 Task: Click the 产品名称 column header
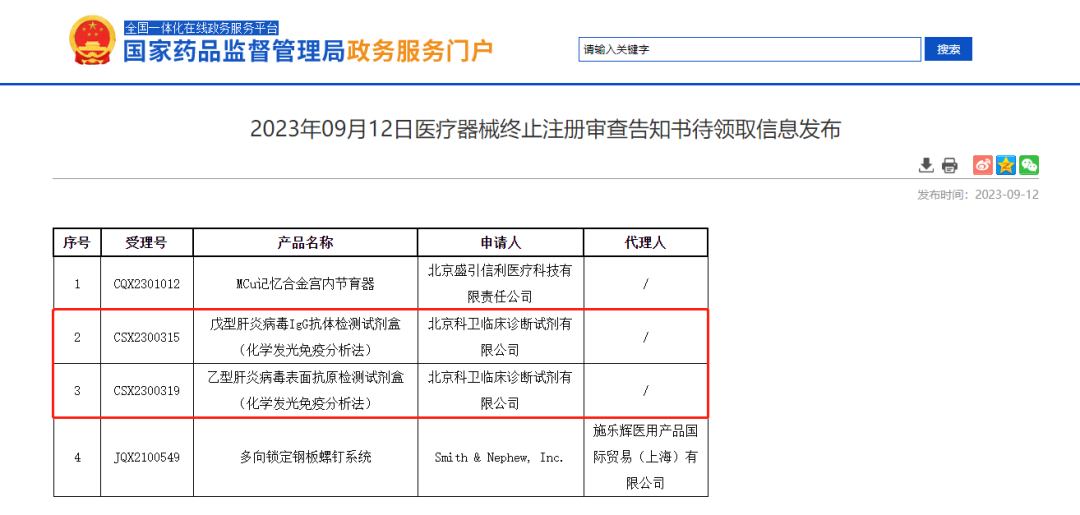[305, 242]
